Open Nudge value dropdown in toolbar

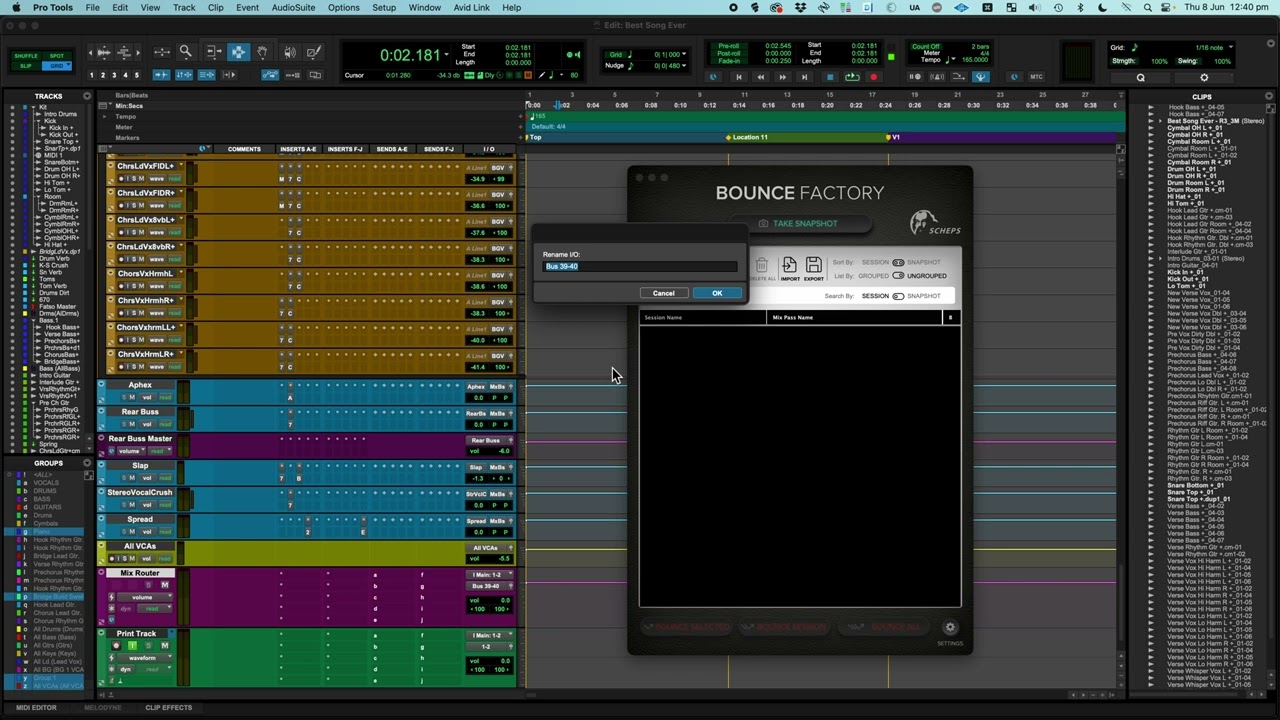(684, 66)
